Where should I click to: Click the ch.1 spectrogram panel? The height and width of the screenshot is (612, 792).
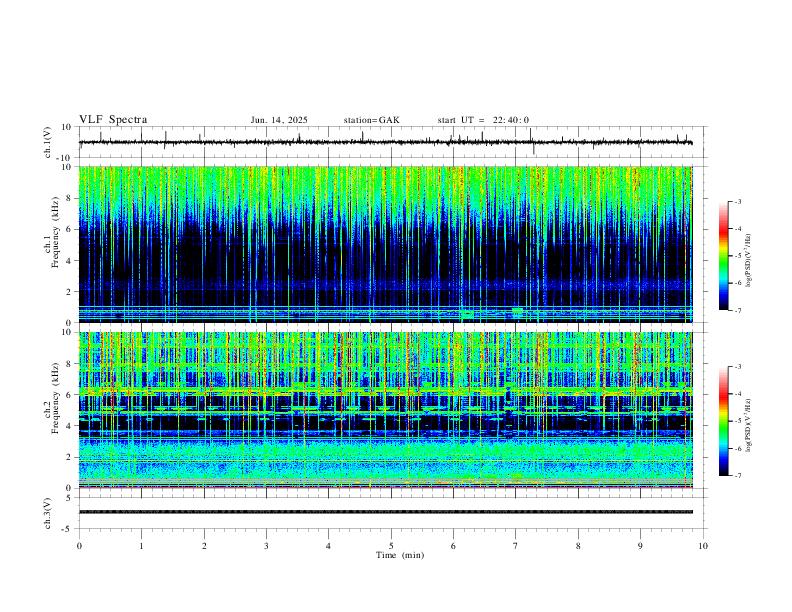385,244
